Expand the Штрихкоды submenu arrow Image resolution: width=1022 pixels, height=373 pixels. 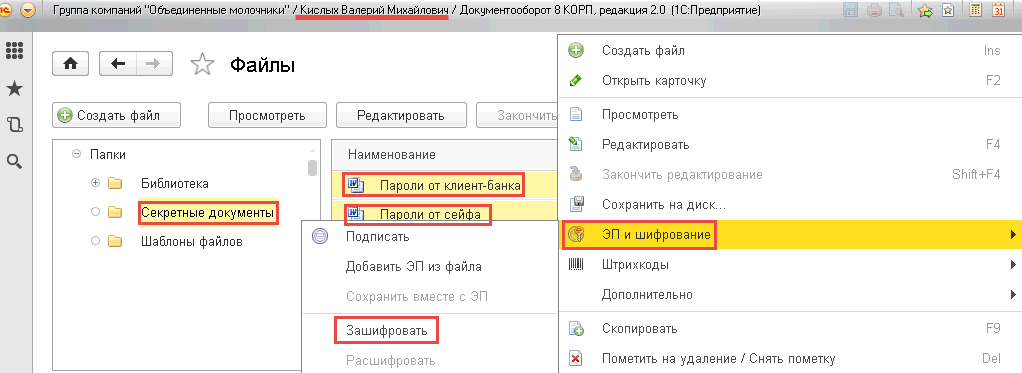click(1013, 265)
